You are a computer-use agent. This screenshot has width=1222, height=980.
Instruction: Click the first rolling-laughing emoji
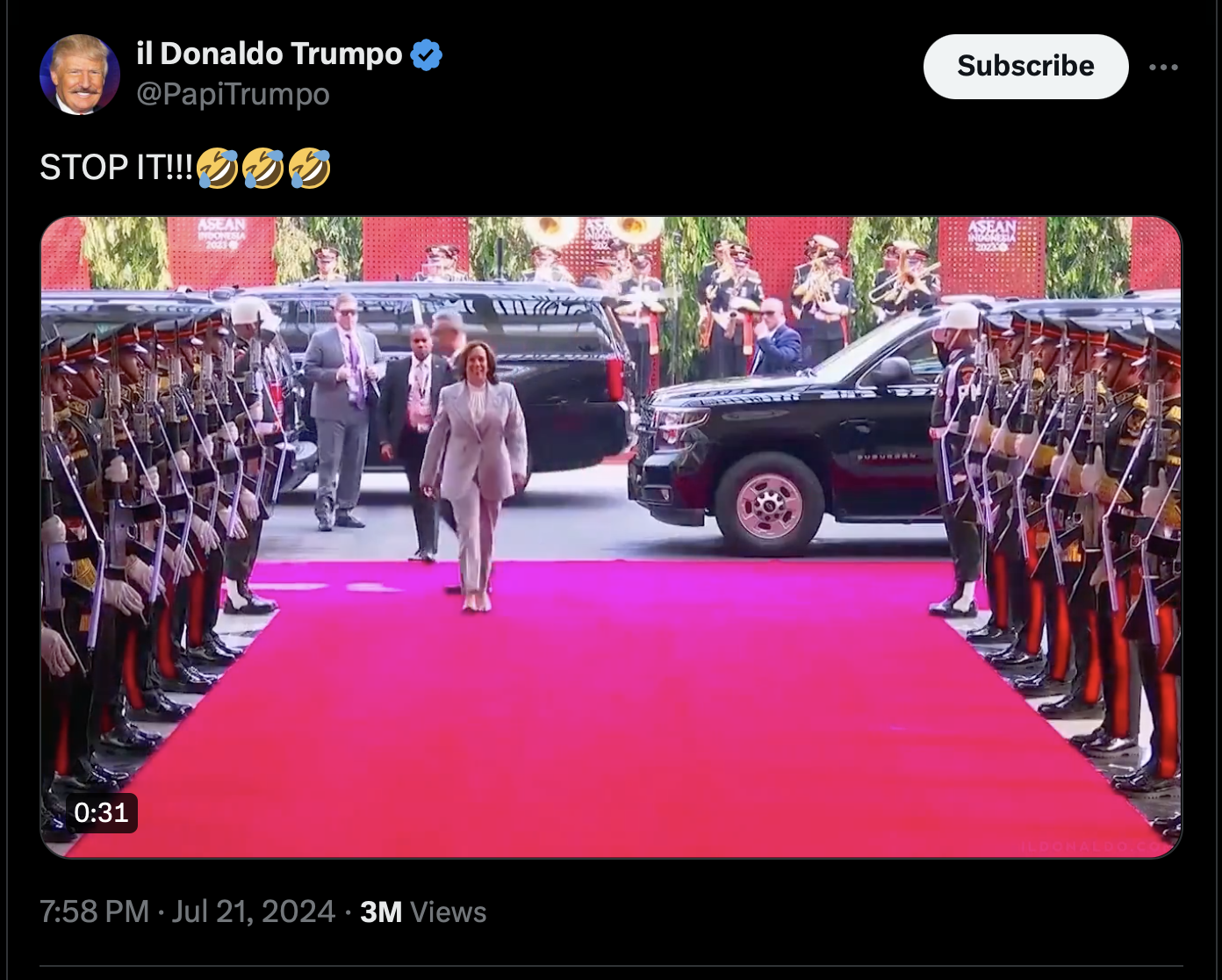click(217, 168)
